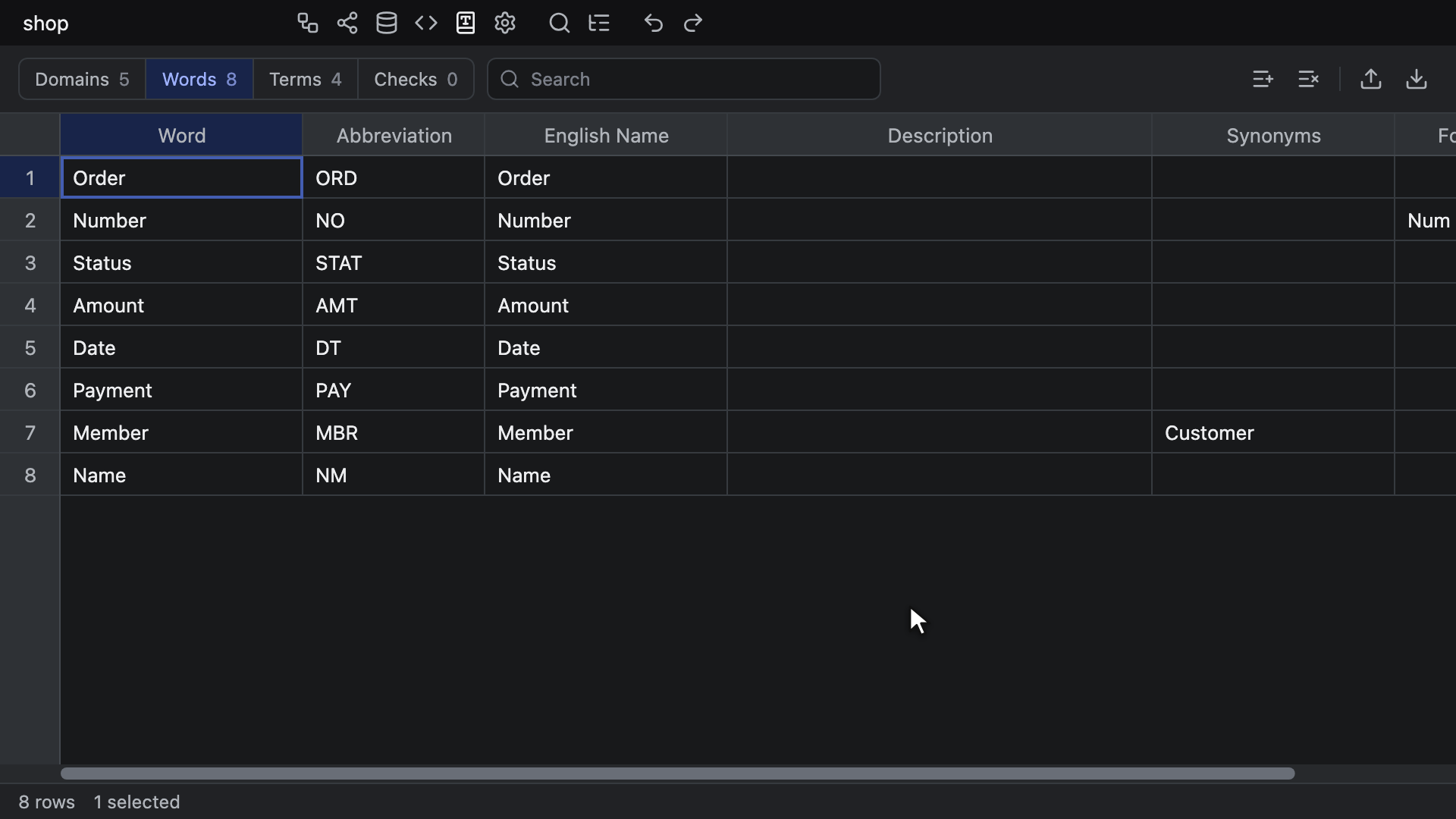Delete selected row with the list-x icon
Viewport: 1456px width, 819px height.
pos(1309,79)
